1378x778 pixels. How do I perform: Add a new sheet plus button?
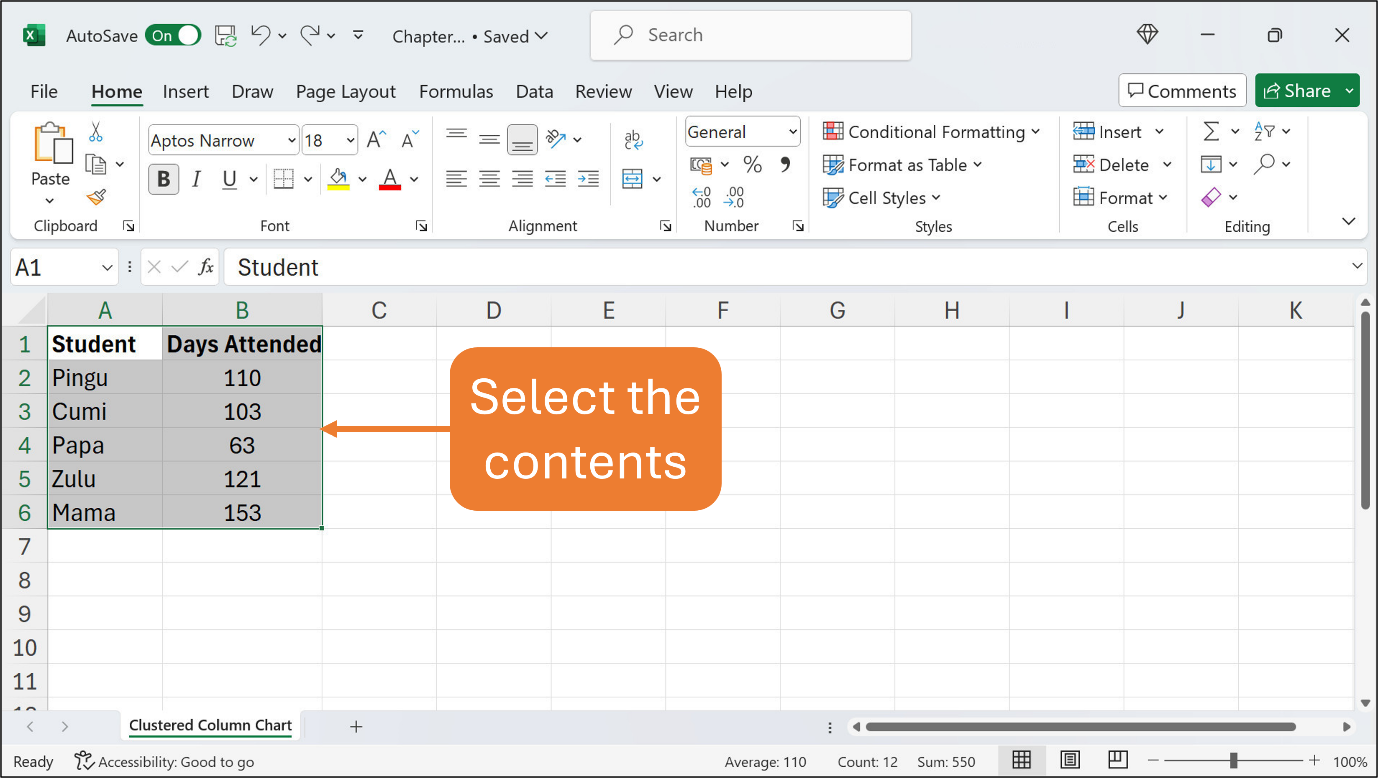356,727
